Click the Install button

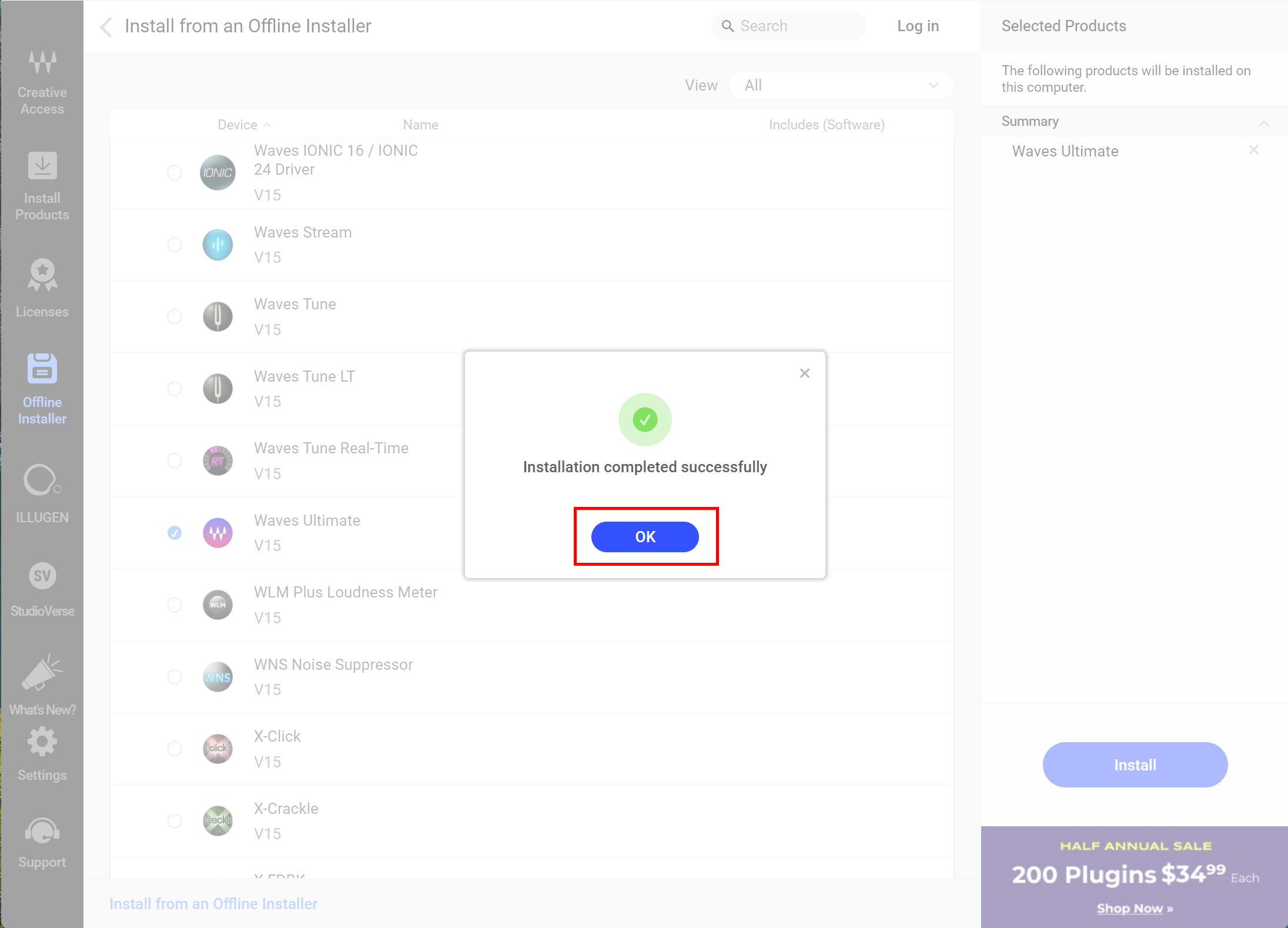[x=1135, y=765]
